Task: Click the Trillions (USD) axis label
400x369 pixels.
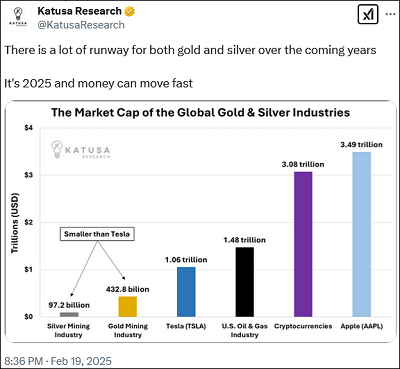Action: (x=14, y=223)
